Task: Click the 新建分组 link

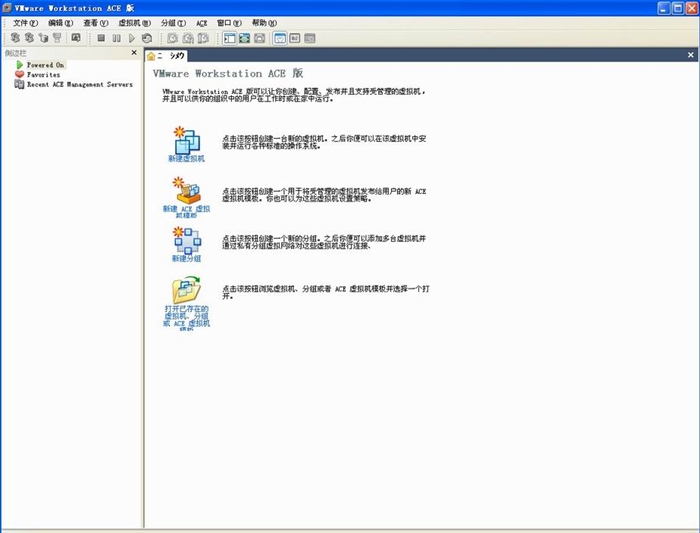Action: click(187, 258)
